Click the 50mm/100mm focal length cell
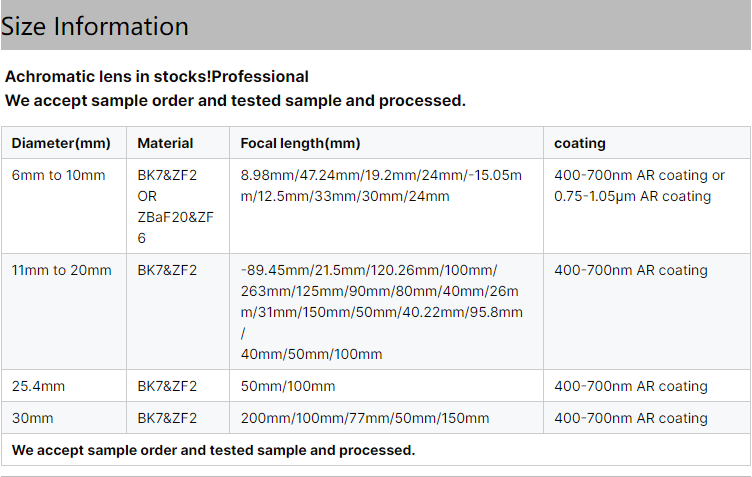Screen dimensions: 752x477 (x=288, y=386)
